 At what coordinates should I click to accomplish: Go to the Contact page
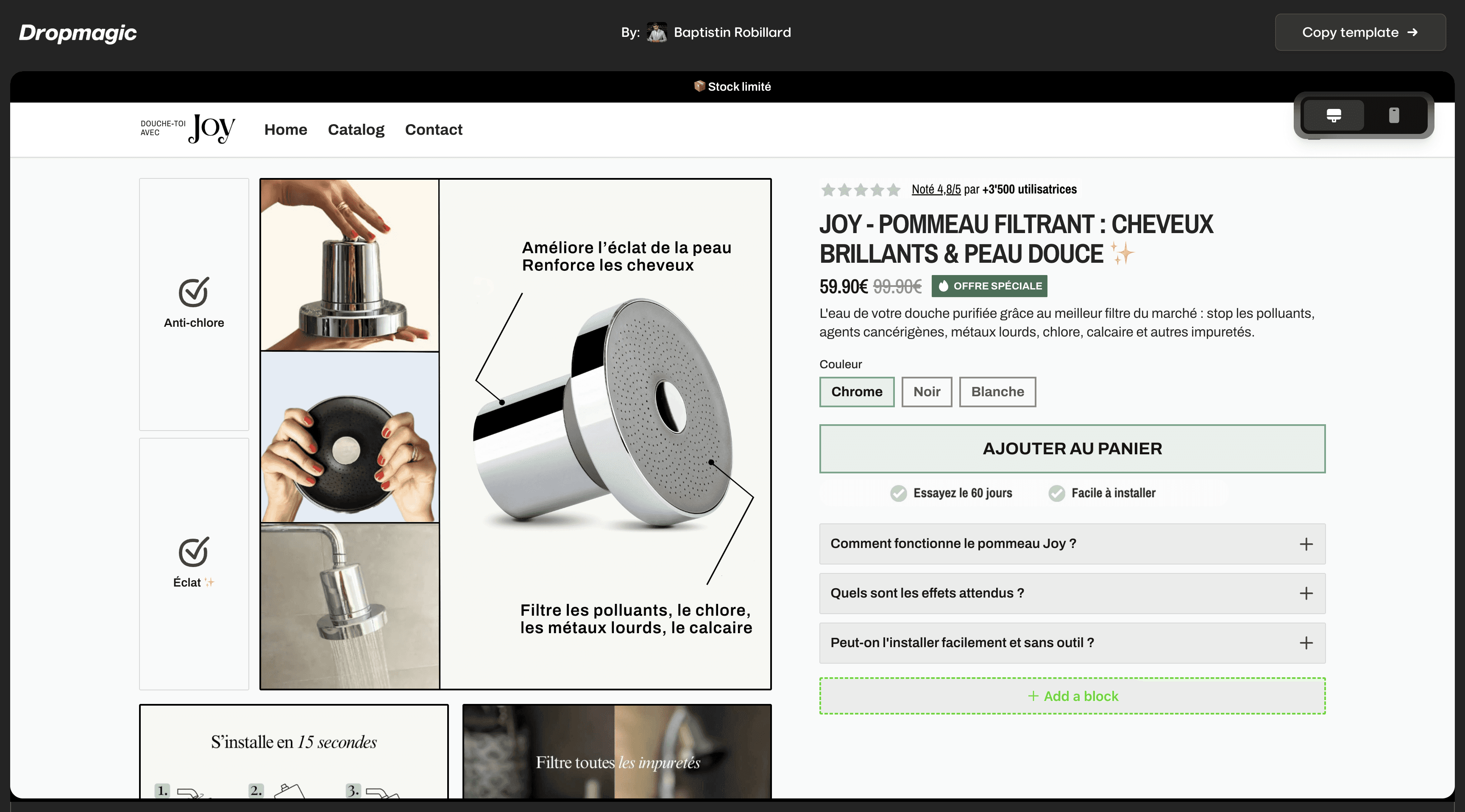coord(433,130)
